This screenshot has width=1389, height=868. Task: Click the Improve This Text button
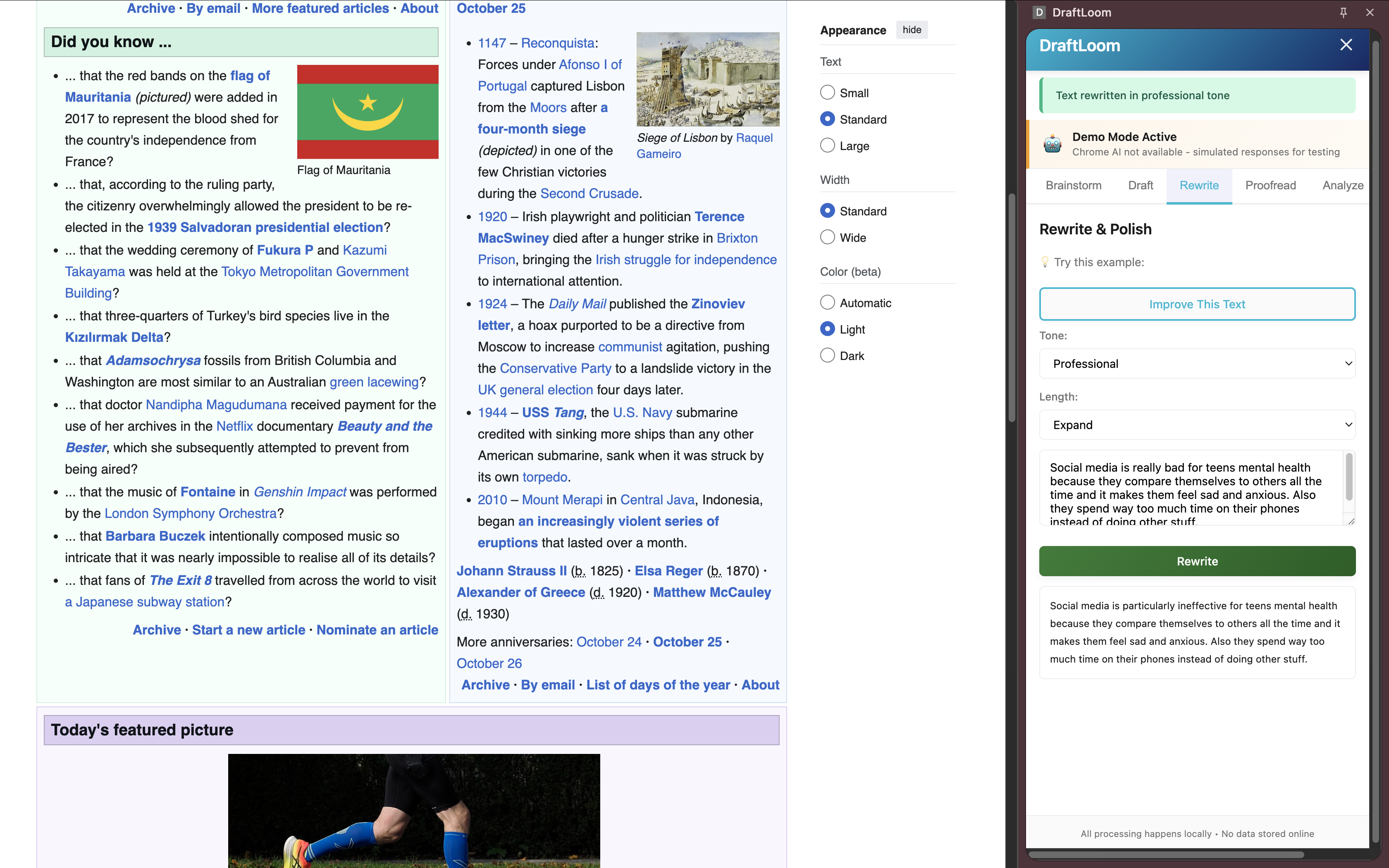click(1197, 304)
